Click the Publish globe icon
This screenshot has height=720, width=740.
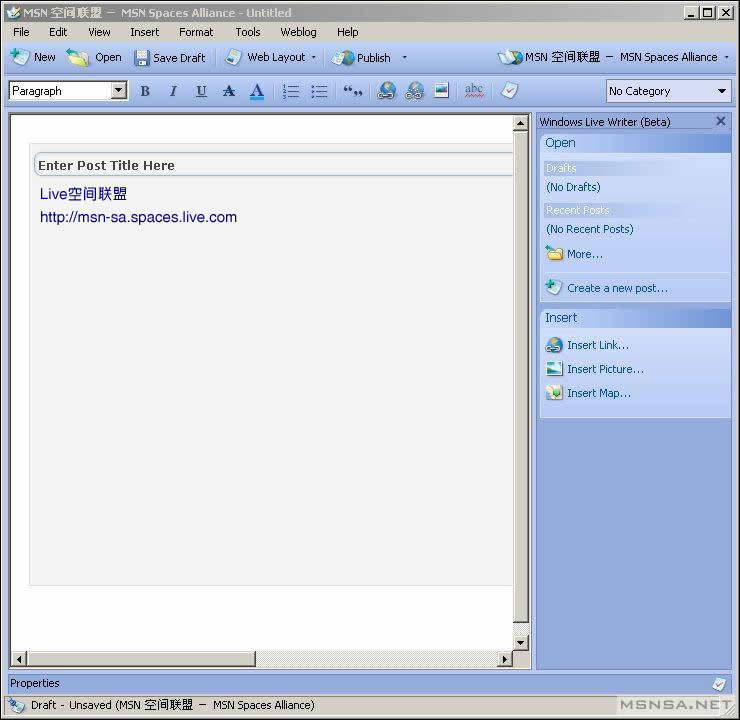point(343,58)
